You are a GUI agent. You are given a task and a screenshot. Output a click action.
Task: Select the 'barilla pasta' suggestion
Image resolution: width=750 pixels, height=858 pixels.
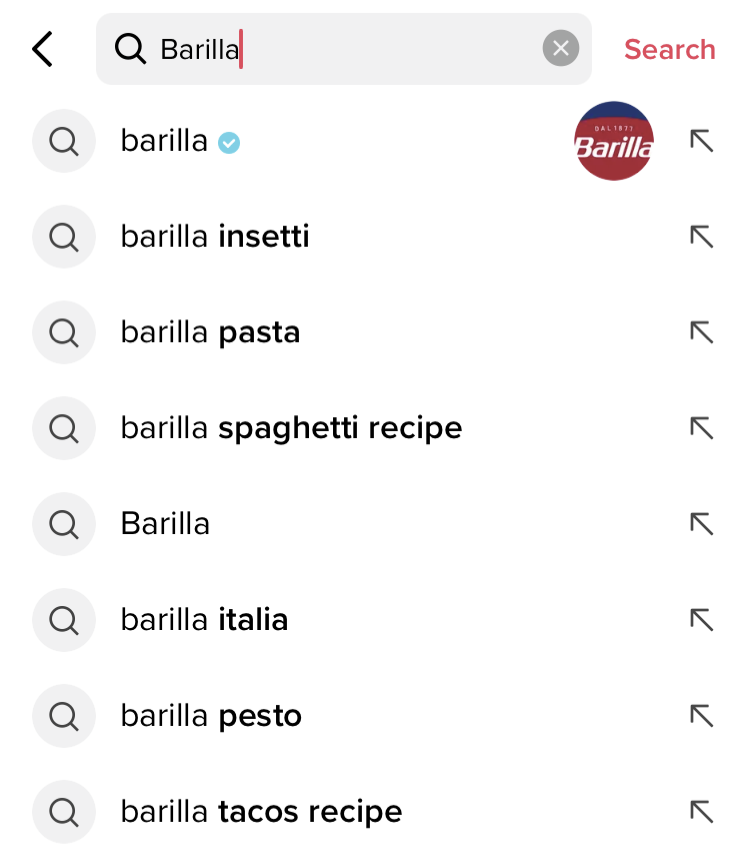tap(210, 333)
